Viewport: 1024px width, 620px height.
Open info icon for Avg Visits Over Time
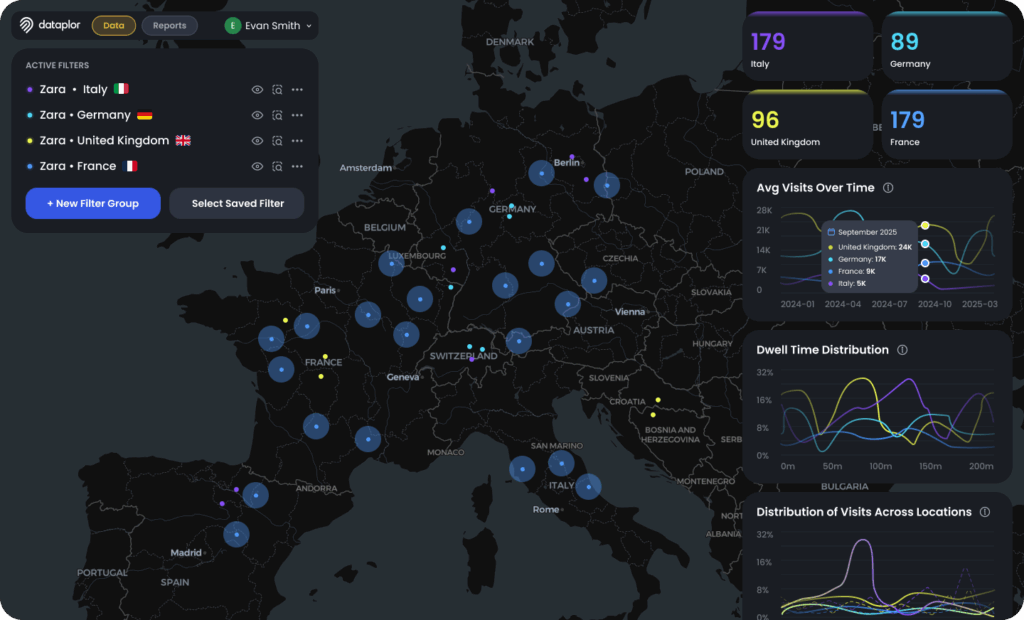pos(888,188)
